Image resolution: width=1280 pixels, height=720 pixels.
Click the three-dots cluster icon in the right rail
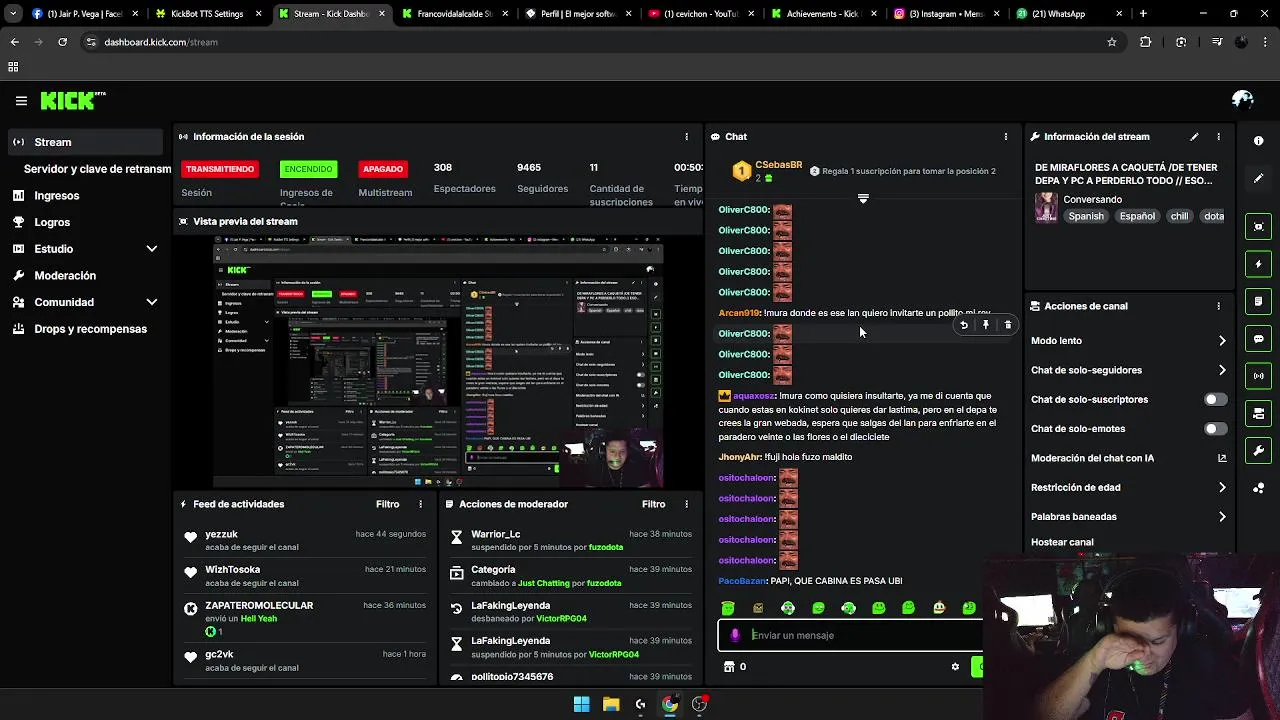(x=1259, y=488)
